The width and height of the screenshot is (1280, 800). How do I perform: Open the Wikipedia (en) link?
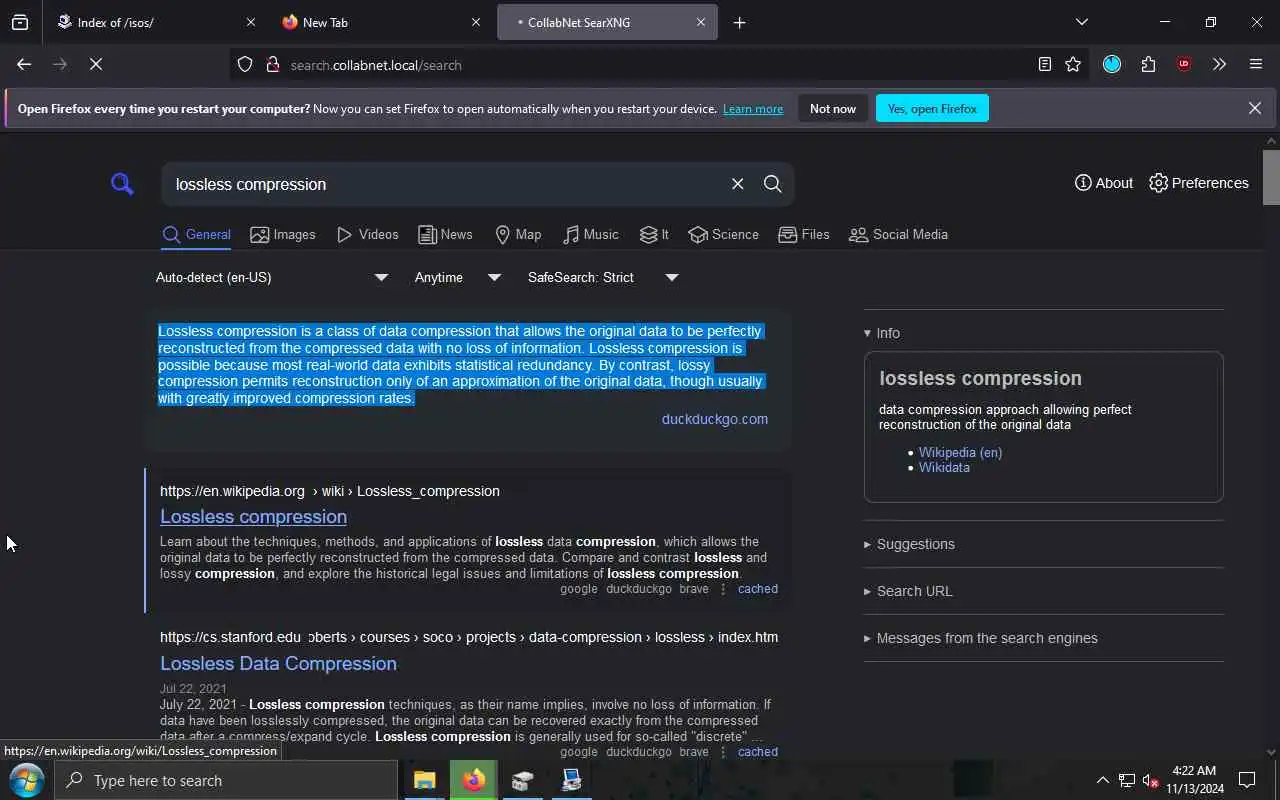(x=960, y=452)
